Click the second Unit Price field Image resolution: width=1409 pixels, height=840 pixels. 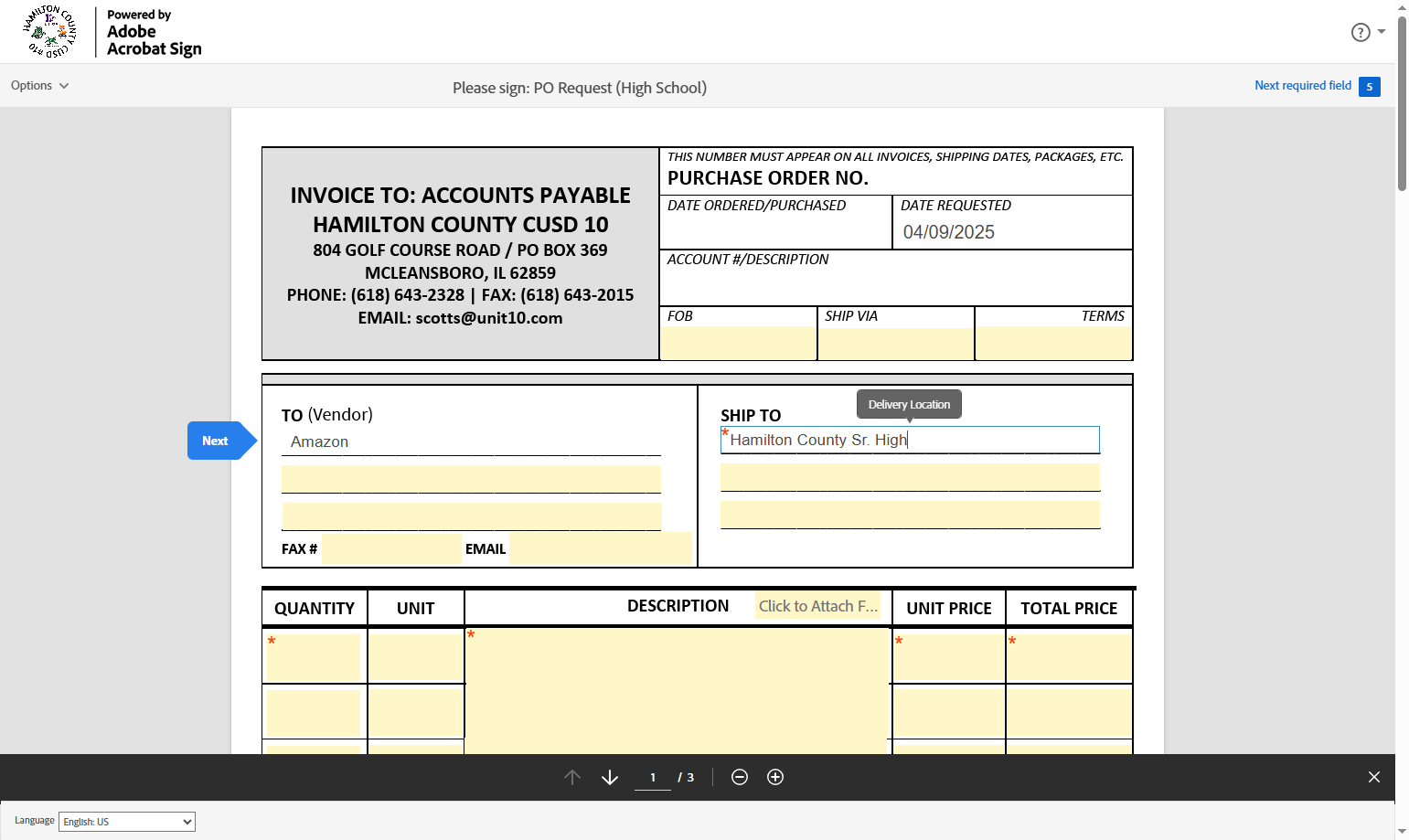948,713
